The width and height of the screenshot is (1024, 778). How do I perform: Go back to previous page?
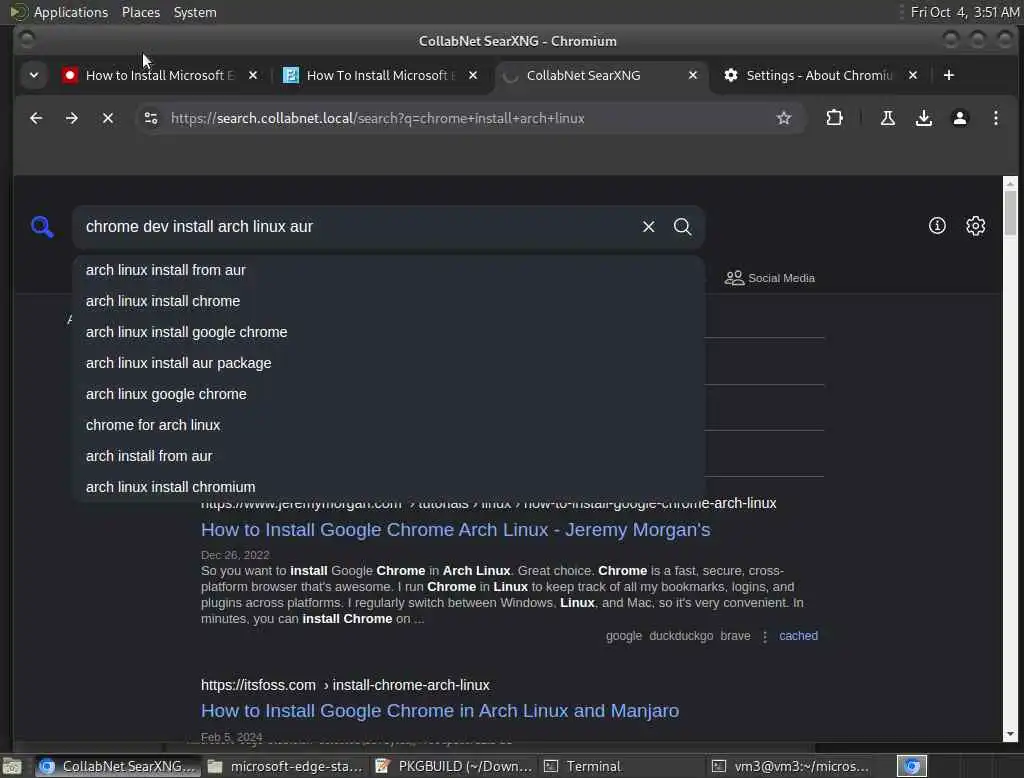[x=36, y=118]
